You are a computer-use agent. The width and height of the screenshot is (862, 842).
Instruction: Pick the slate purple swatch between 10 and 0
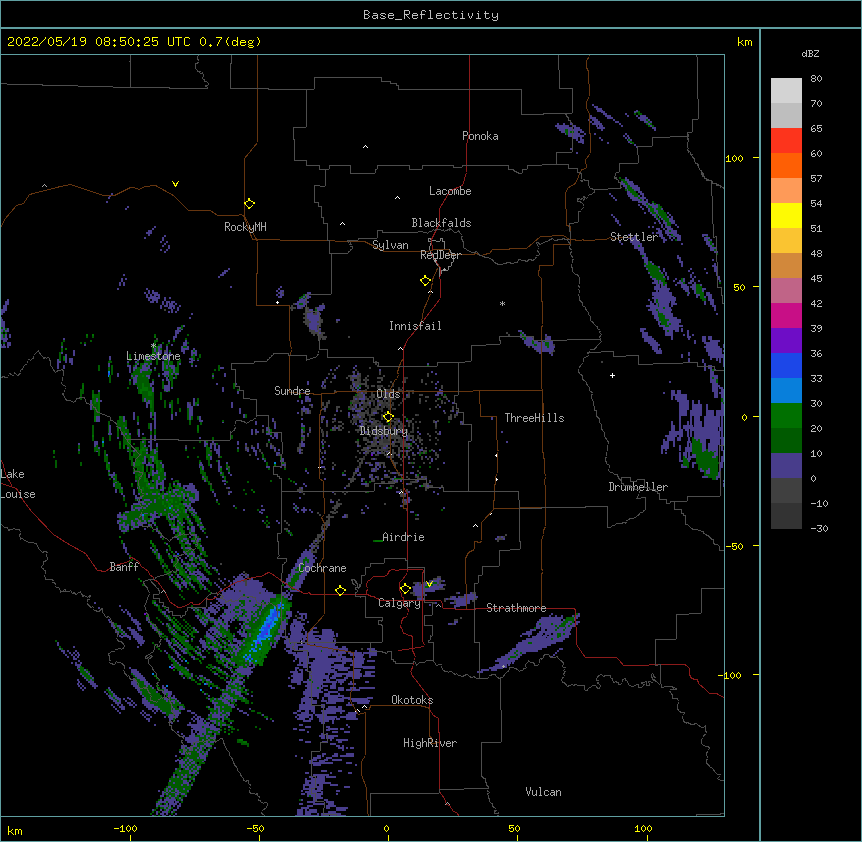786,466
